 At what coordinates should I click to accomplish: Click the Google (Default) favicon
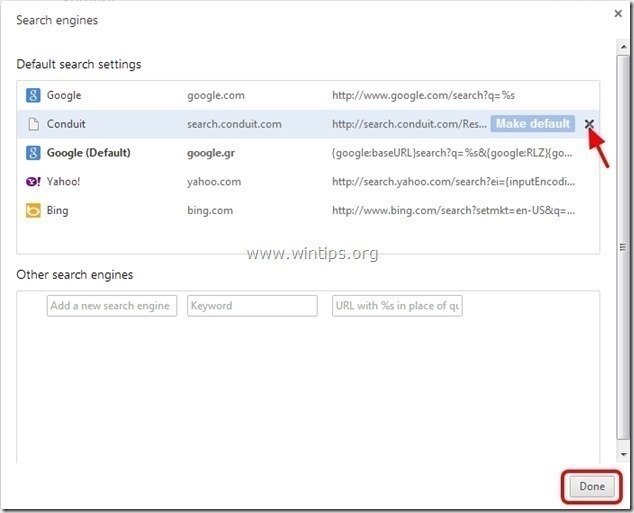click(32, 153)
